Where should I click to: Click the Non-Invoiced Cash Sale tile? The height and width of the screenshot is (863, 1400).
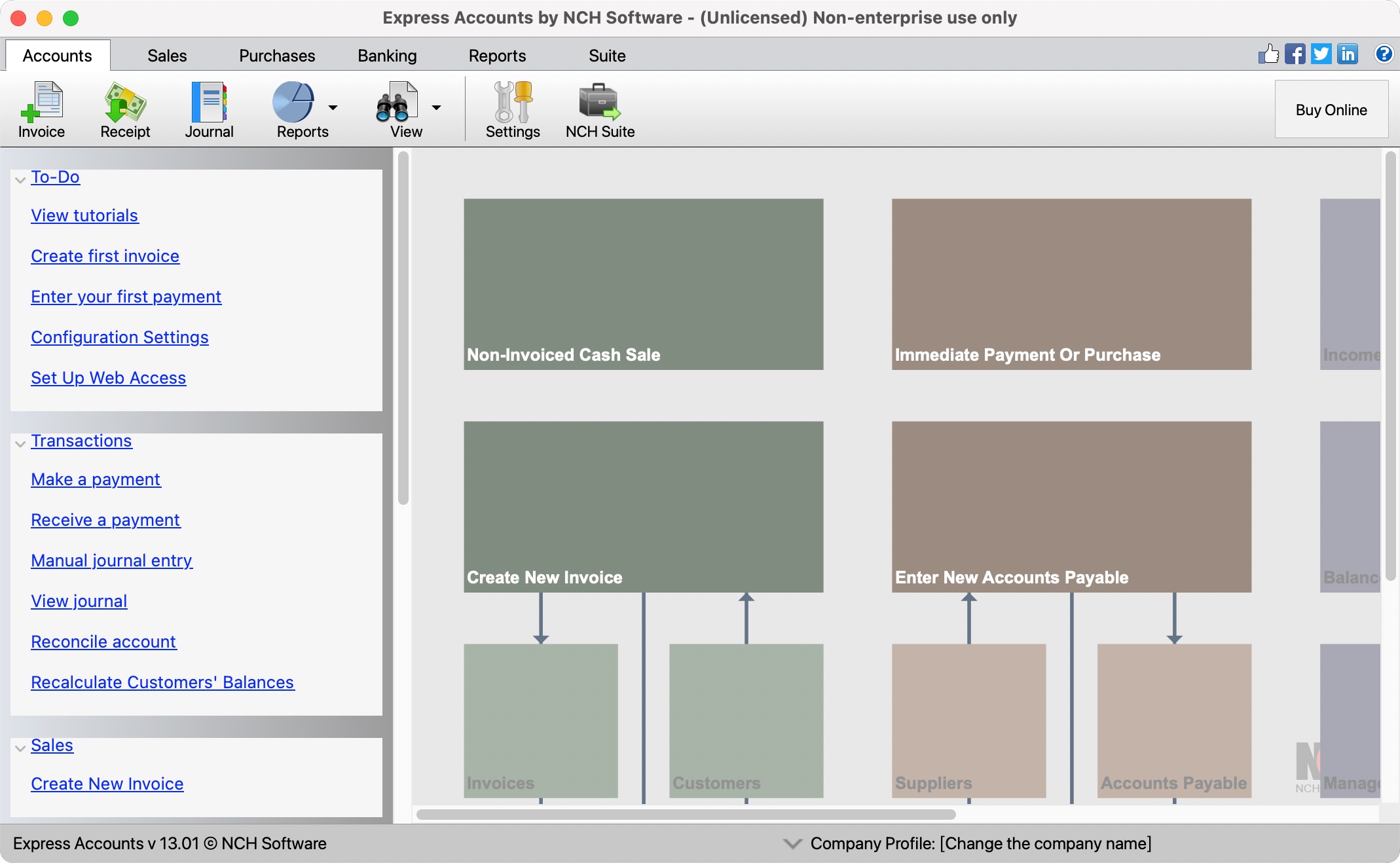[644, 284]
